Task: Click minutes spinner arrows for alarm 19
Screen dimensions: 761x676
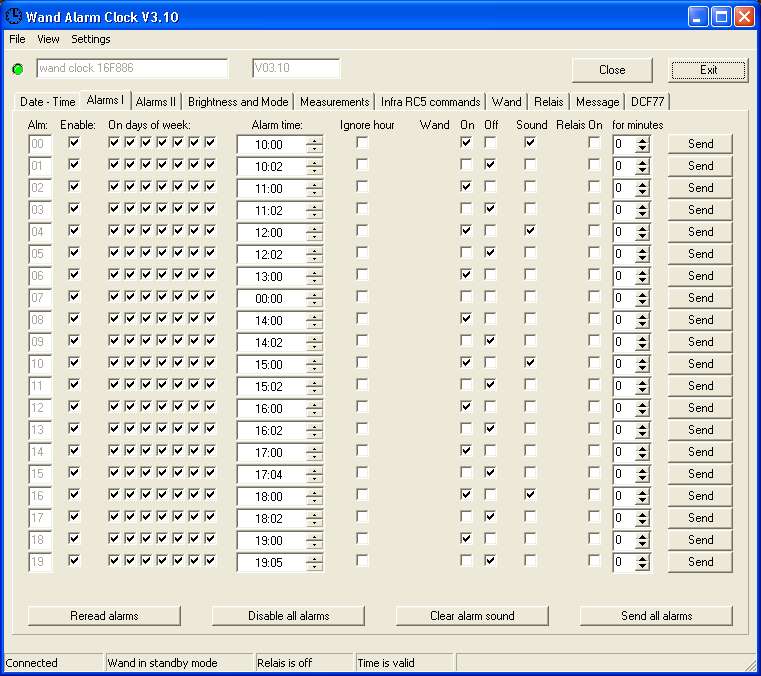Action: (x=642, y=562)
